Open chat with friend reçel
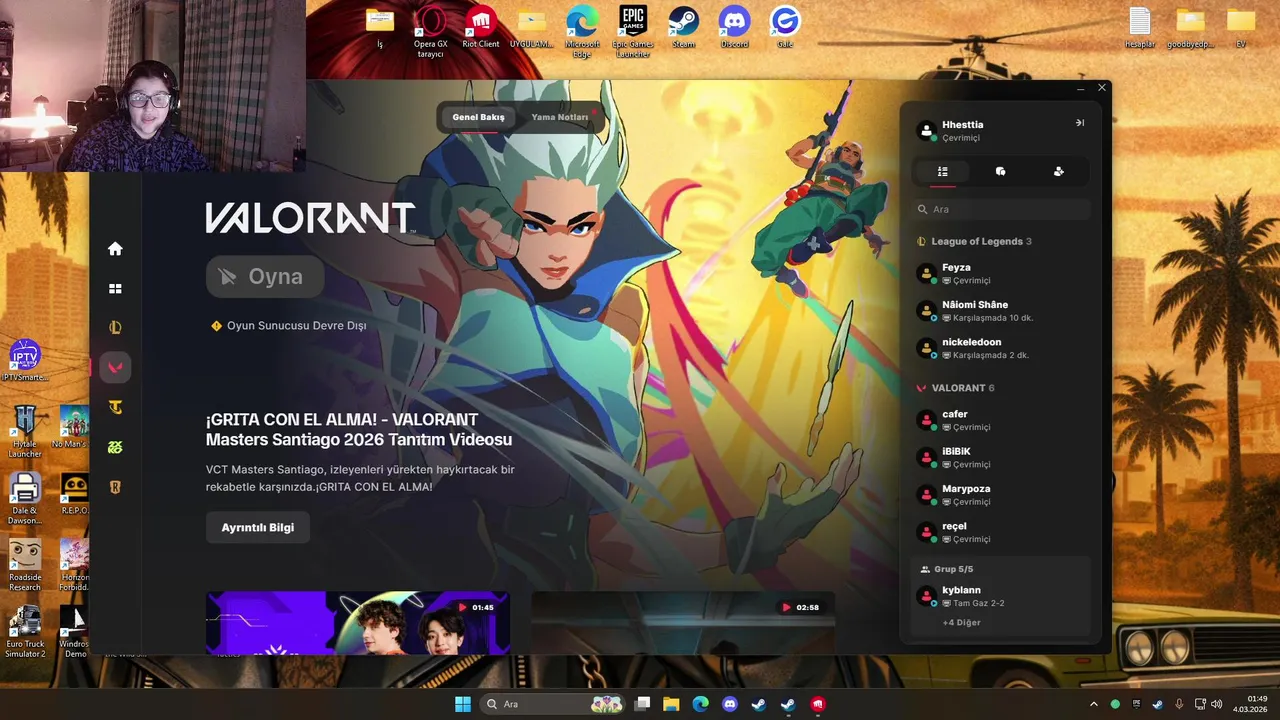Viewport: 1280px width, 720px height. (x=1000, y=532)
